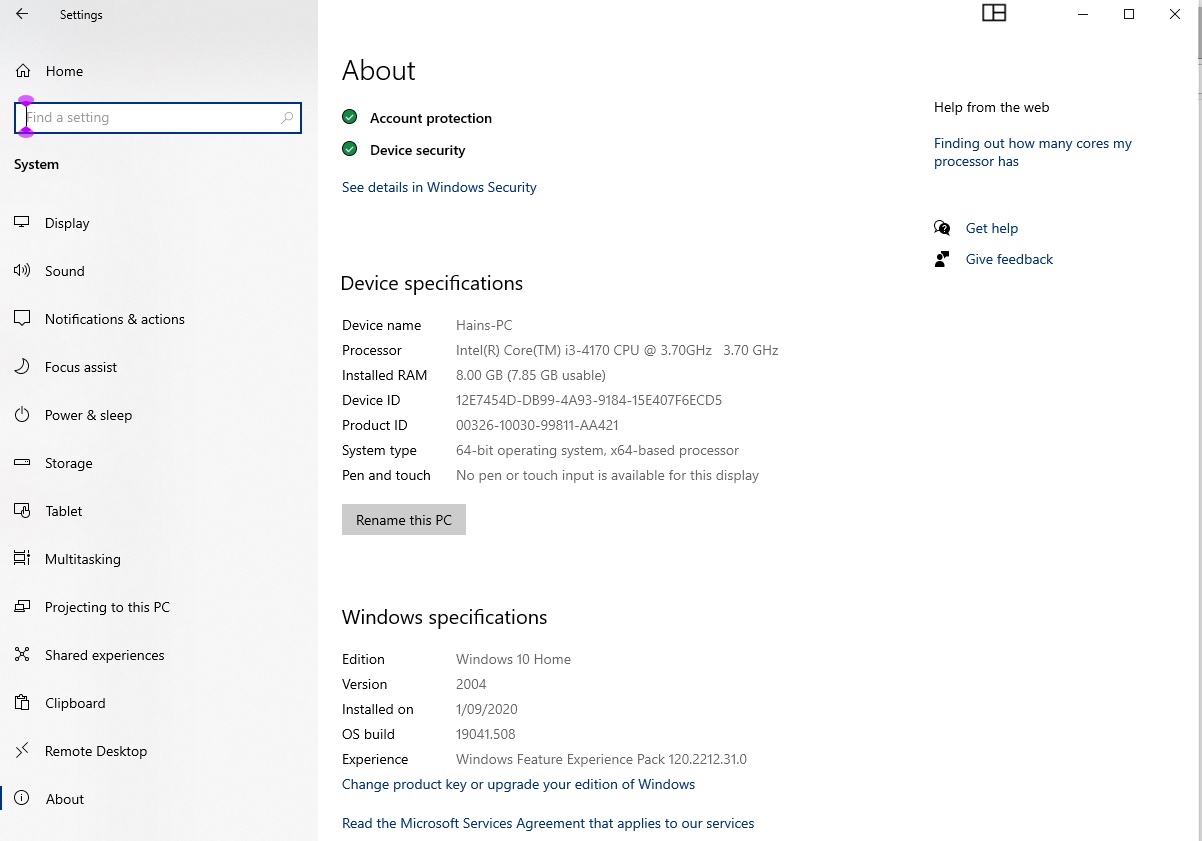
Task: Click the Product ID 00326-10030-99811-AA421
Action: (x=537, y=425)
